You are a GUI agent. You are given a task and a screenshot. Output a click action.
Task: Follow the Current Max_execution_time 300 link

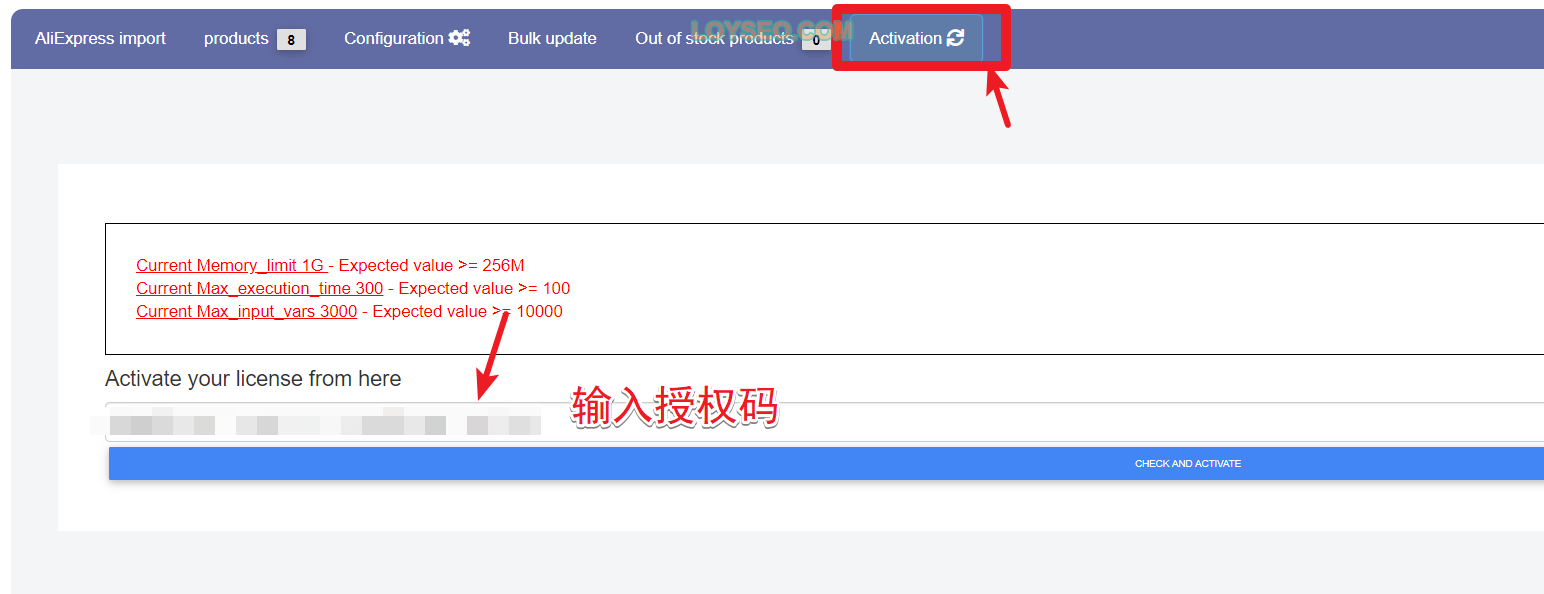259,288
